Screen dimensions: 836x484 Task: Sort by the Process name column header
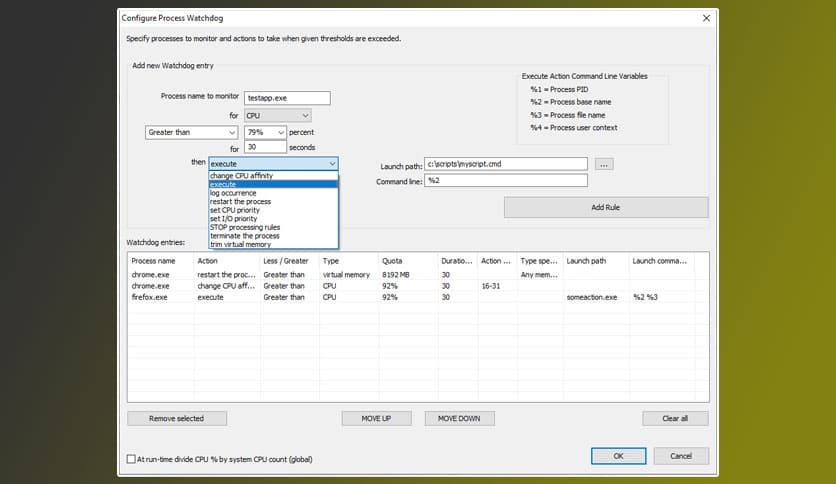[x=161, y=261]
